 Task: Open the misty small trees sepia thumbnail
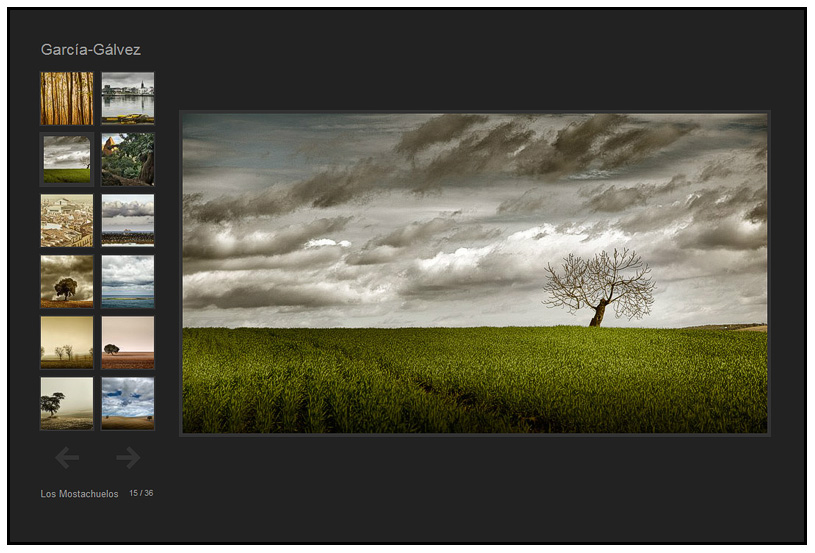(67, 343)
